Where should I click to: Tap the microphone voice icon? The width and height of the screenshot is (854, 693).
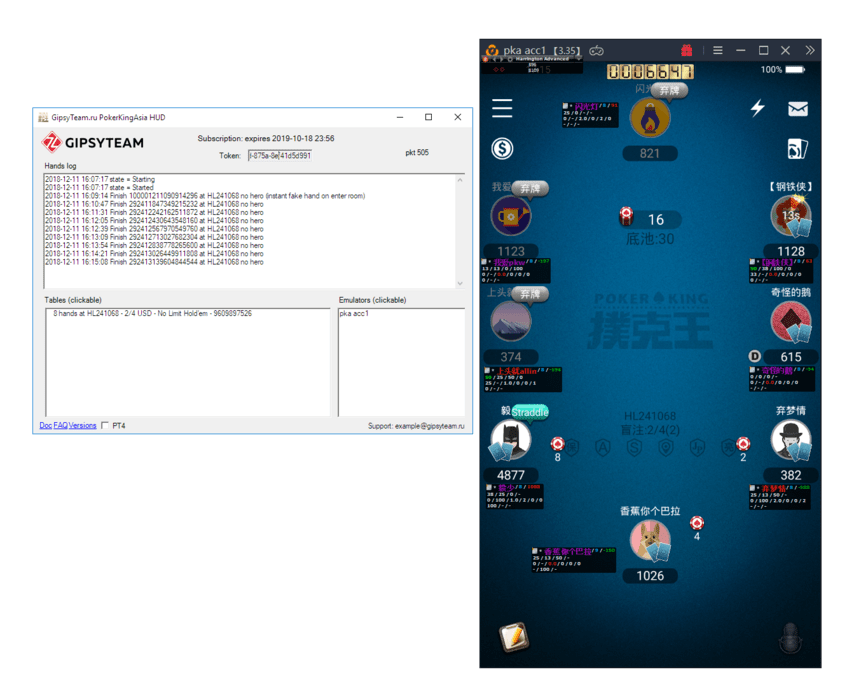pyautogui.click(x=790, y=637)
